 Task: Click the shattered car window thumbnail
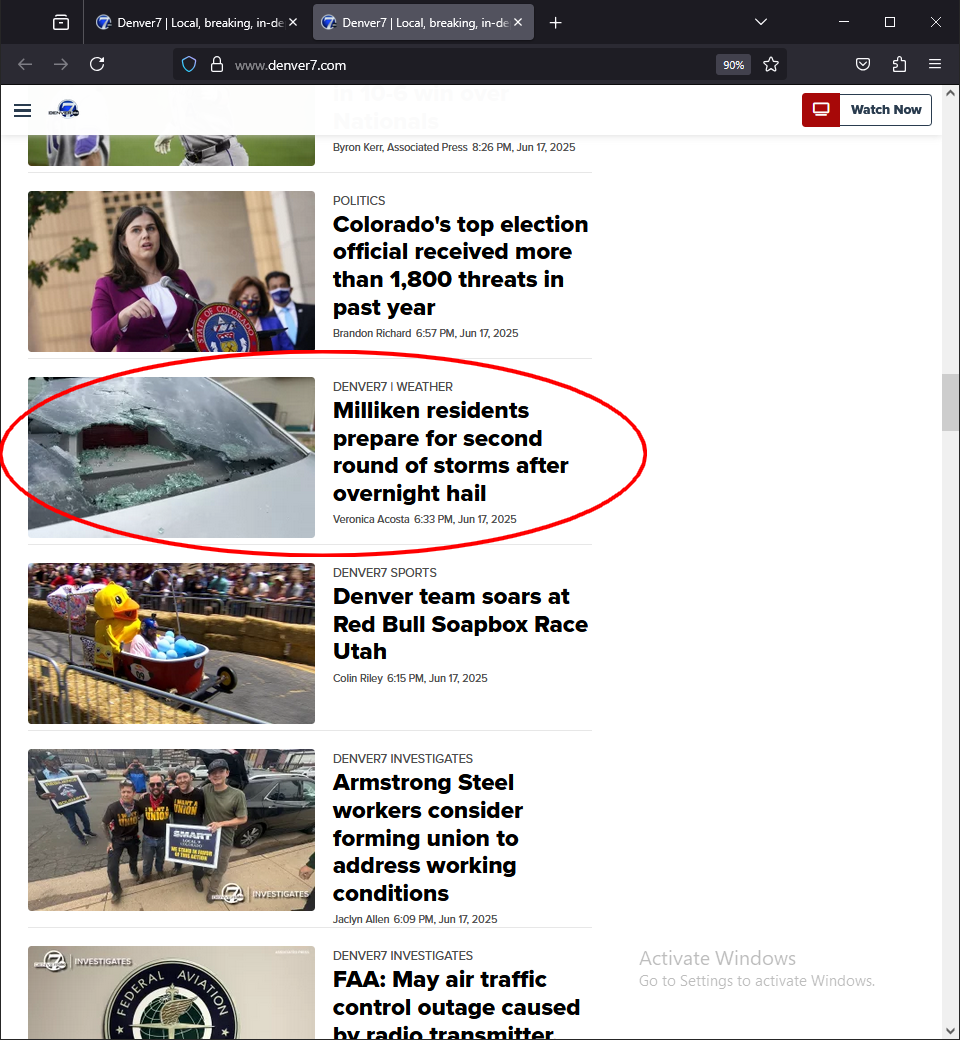coord(171,457)
